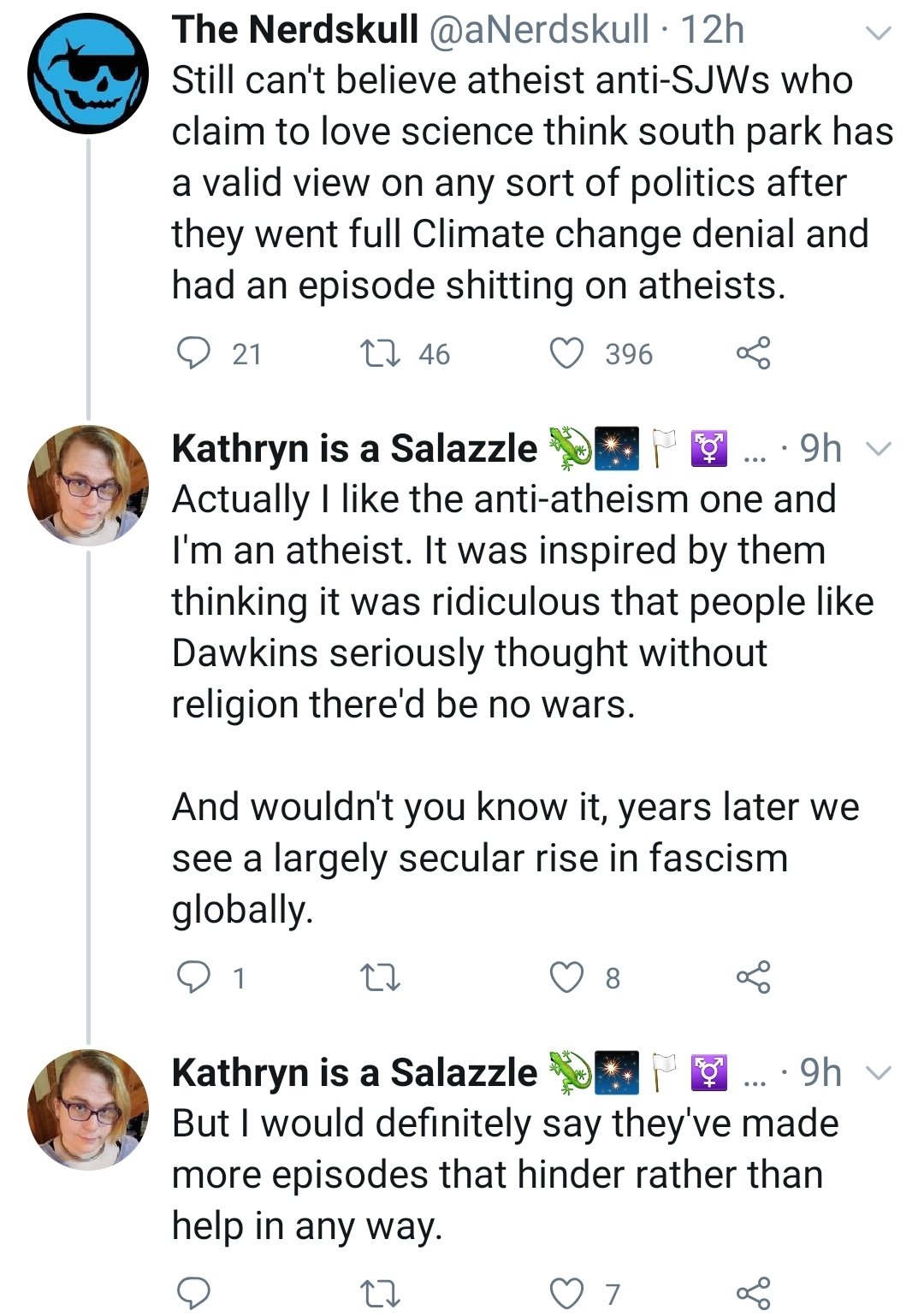This screenshot has height=1316, width=924.
Task: Reply to Kathryn's anti-atheism tweet
Action: [193, 977]
